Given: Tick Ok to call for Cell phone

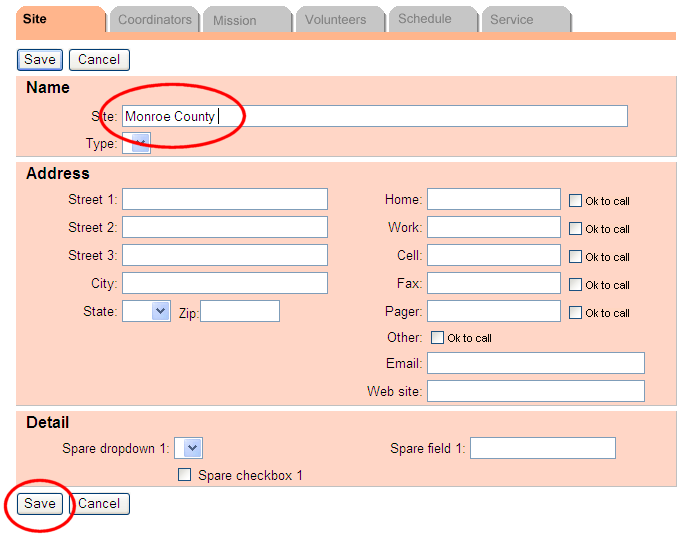Looking at the screenshot, I should point(575,256).
